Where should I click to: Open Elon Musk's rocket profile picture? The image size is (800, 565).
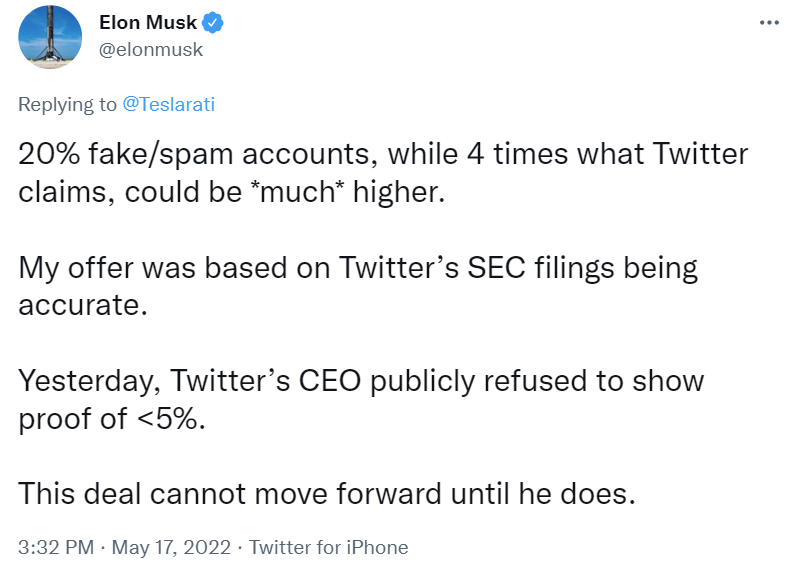[50, 37]
